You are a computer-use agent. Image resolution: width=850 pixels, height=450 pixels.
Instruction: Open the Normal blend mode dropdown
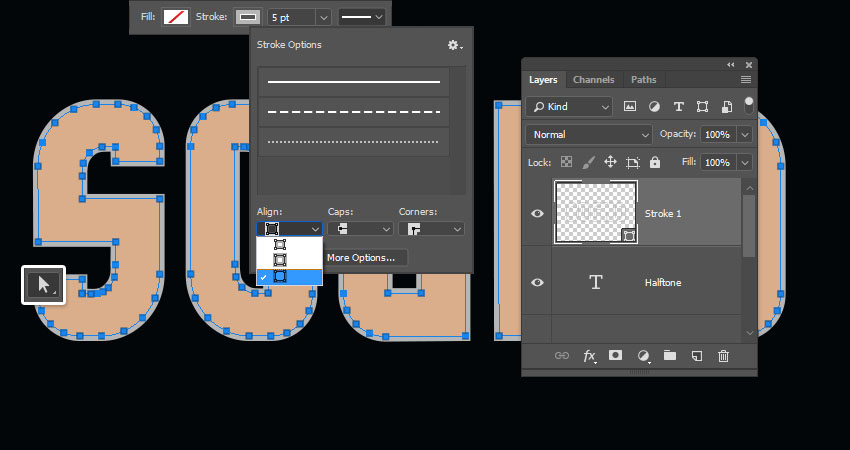589,134
